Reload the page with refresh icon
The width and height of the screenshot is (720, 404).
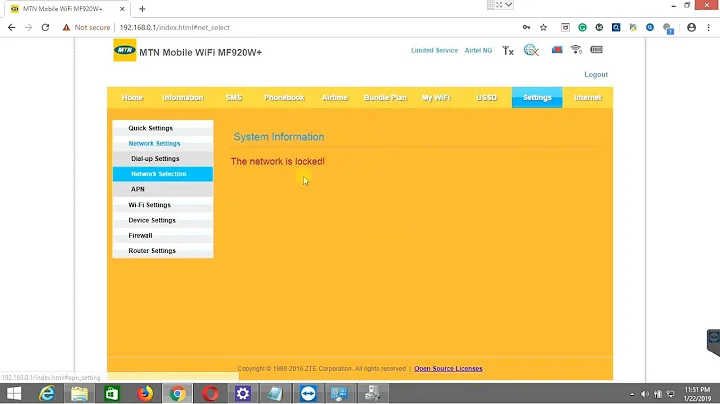[45, 28]
